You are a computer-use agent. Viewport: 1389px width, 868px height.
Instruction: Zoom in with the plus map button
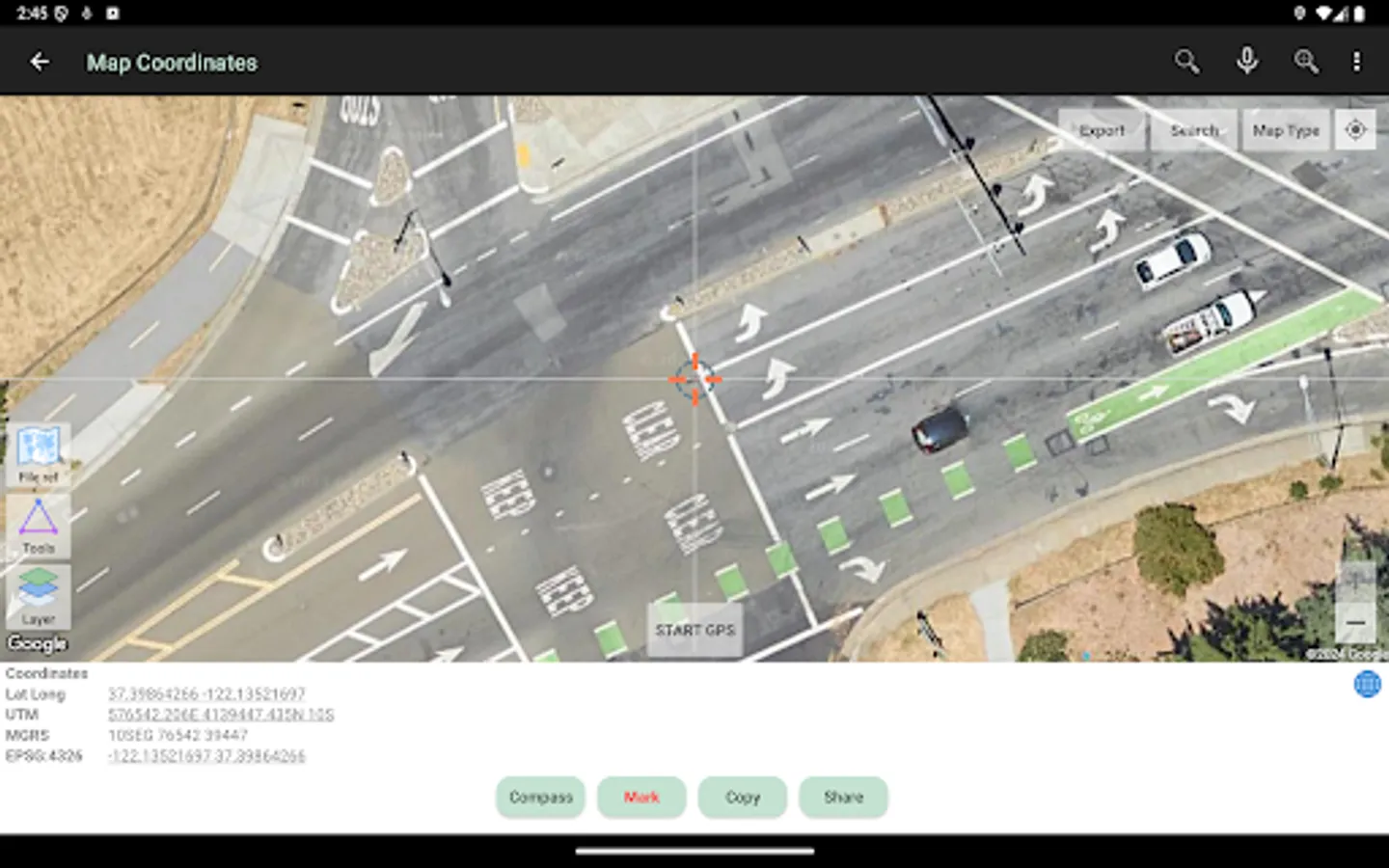coord(1355,581)
